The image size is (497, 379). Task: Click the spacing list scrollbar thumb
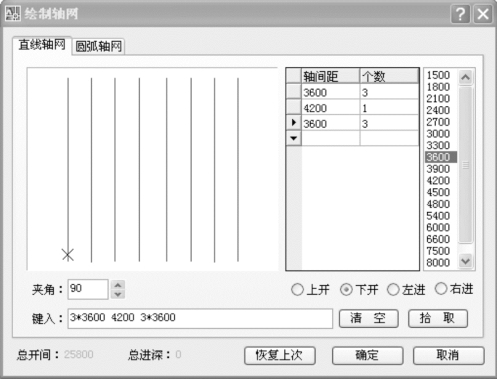pos(466,165)
